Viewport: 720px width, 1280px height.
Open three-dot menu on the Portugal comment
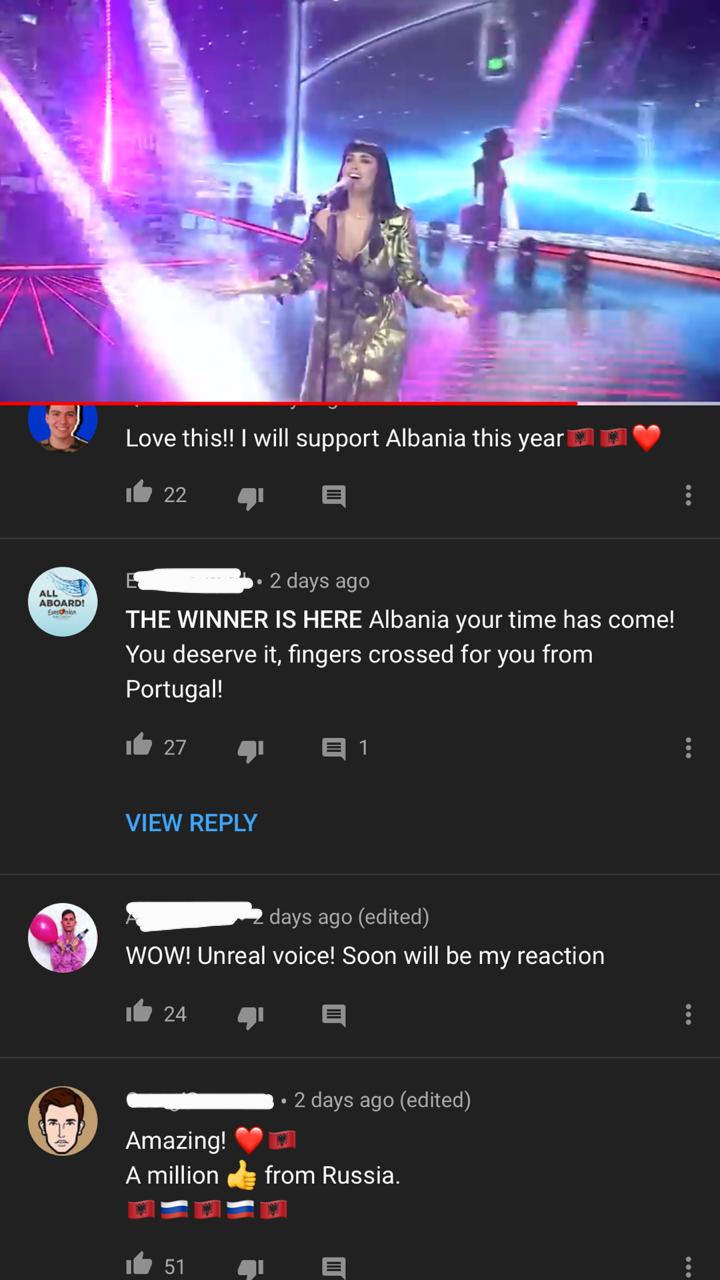[x=688, y=747]
